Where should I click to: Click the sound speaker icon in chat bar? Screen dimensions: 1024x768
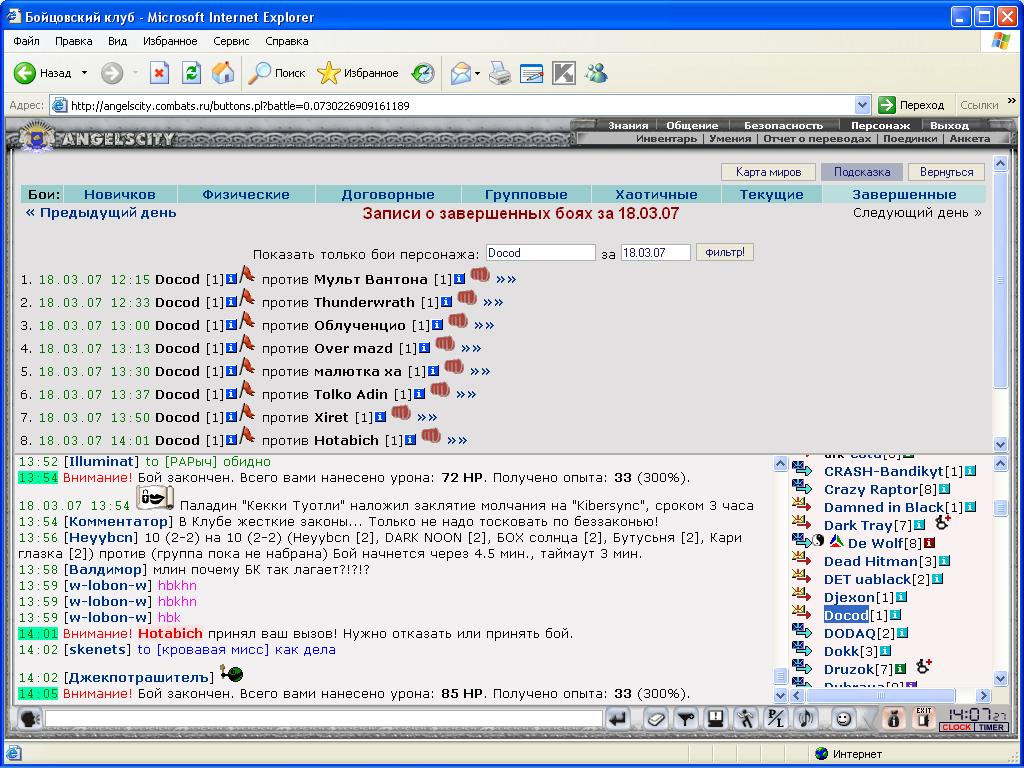806,719
